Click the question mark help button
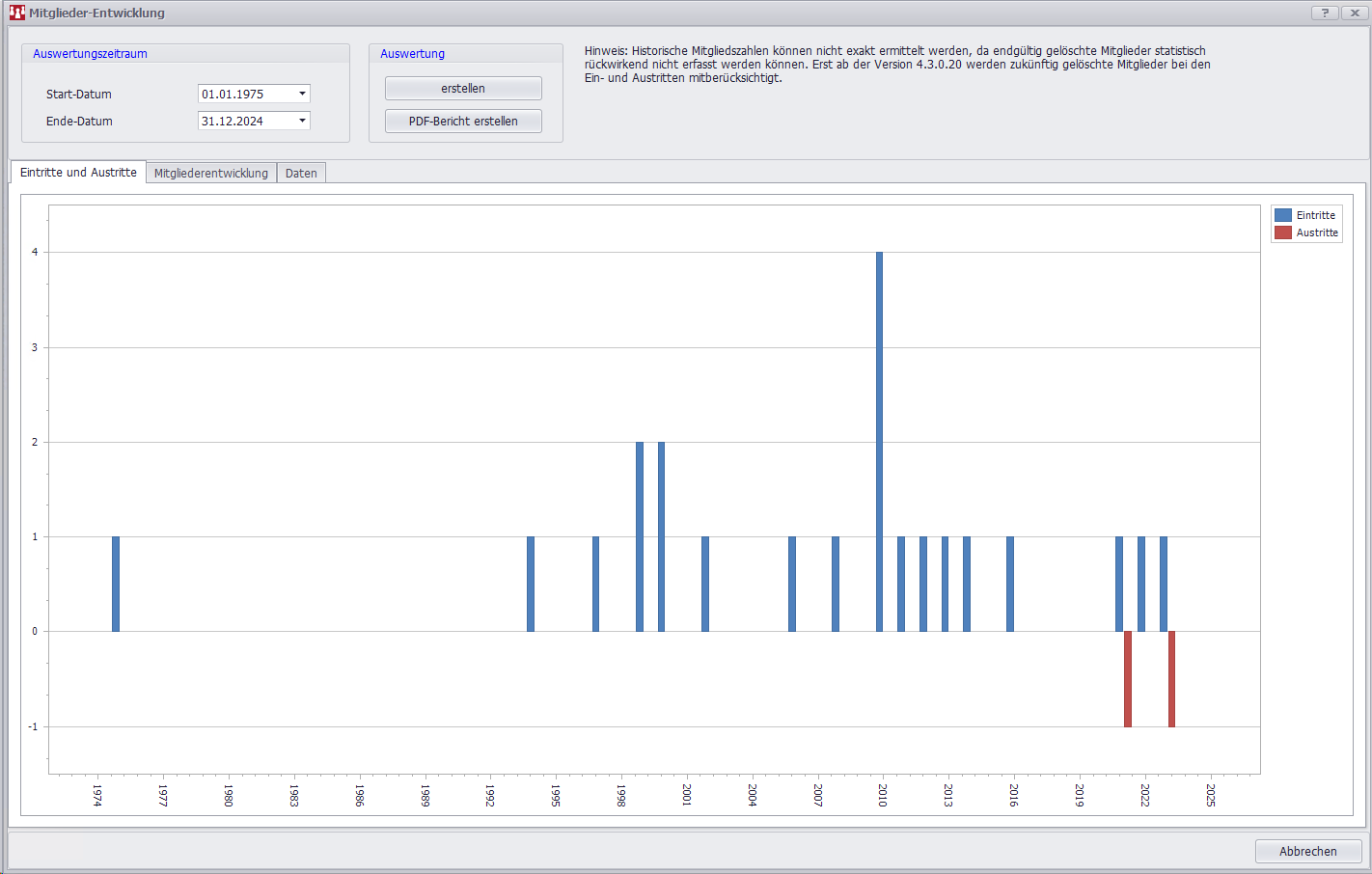 click(1325, 13)
